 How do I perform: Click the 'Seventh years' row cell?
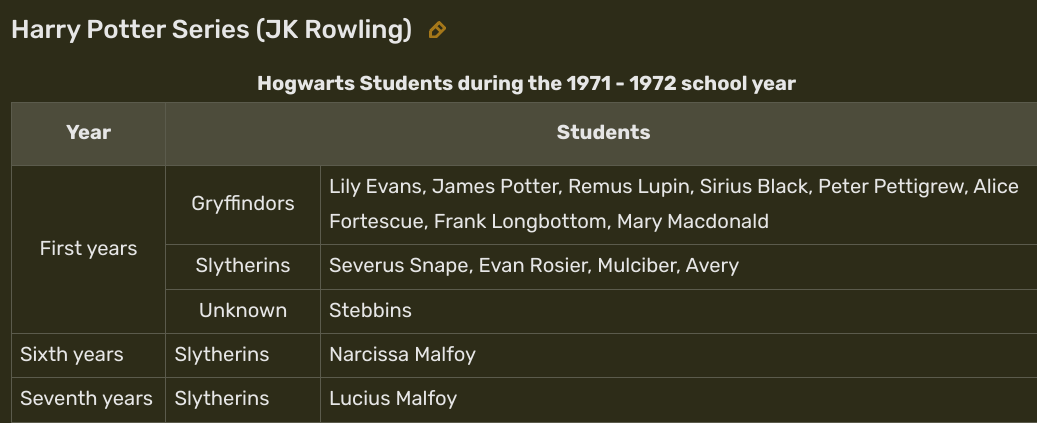point(86,399)
